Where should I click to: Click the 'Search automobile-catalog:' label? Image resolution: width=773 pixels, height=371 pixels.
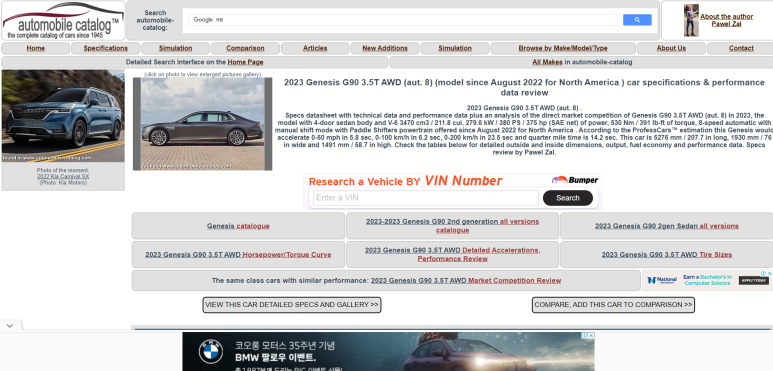click(155, 20)
